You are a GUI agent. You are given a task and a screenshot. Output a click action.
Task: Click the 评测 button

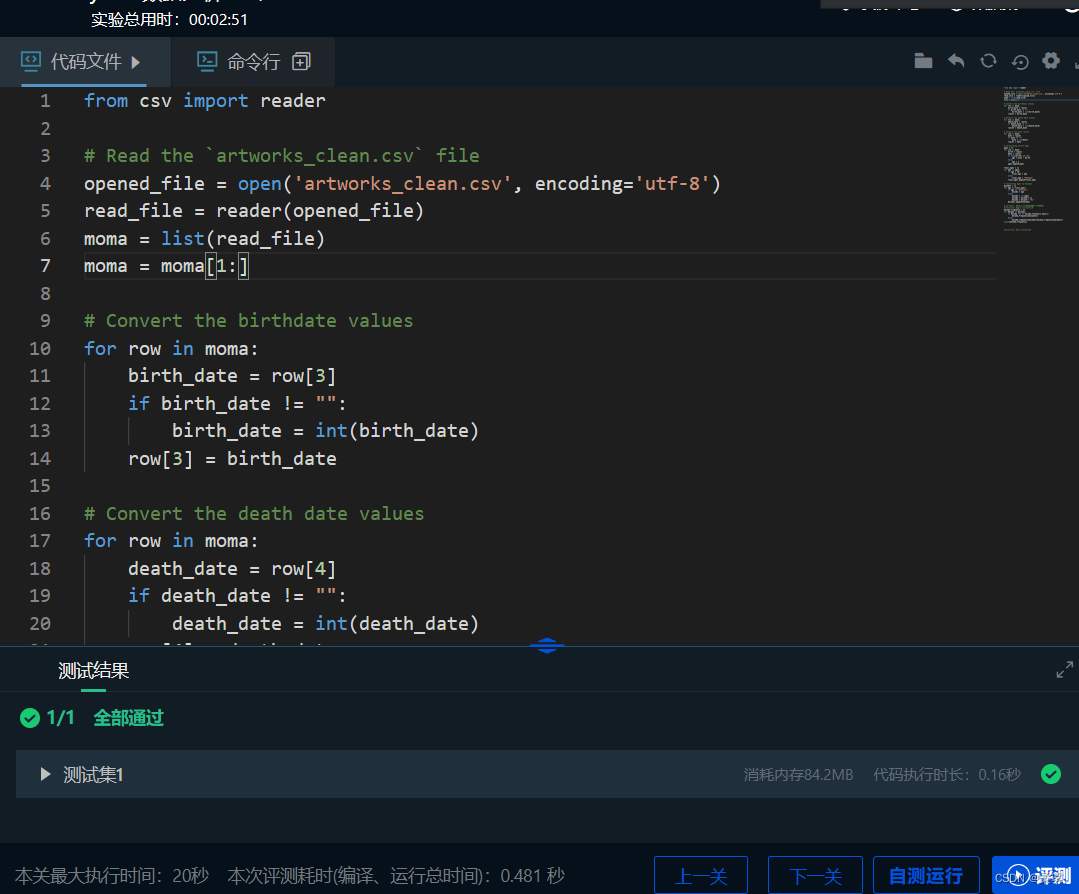[1052, 874]
